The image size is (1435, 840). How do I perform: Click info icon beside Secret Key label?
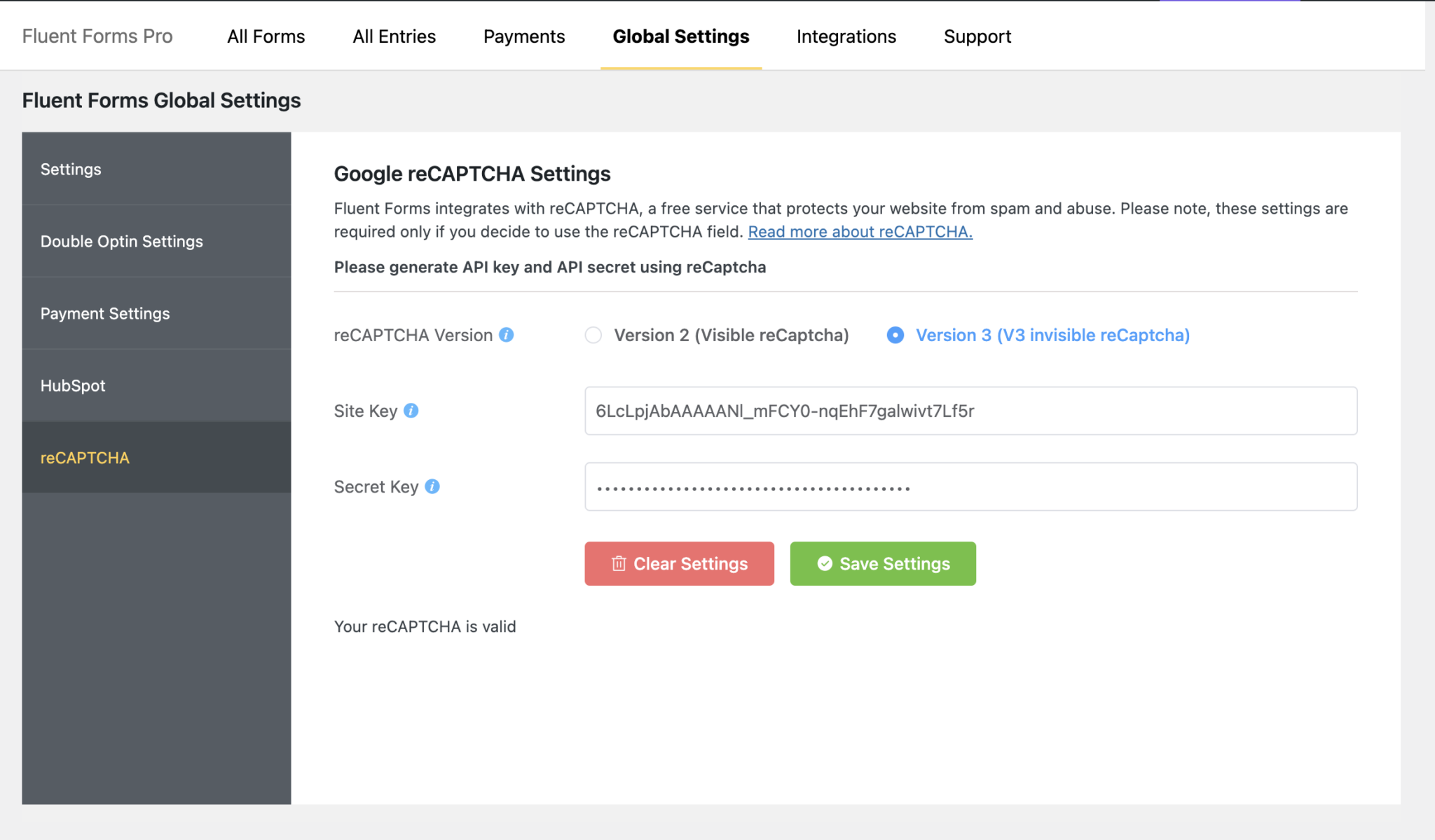tap(432, 486)
